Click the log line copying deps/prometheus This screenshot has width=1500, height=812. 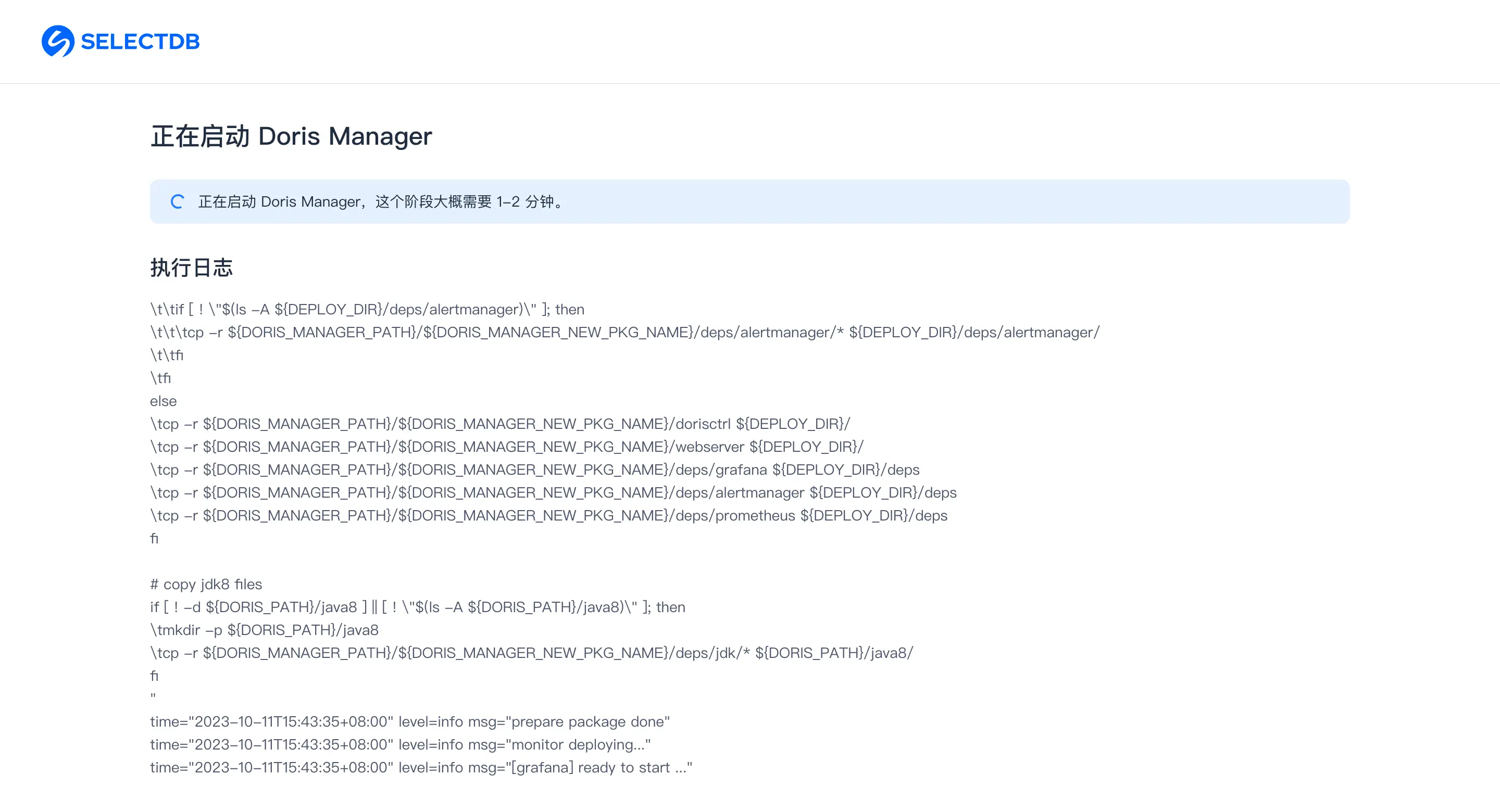click(548, 516)
